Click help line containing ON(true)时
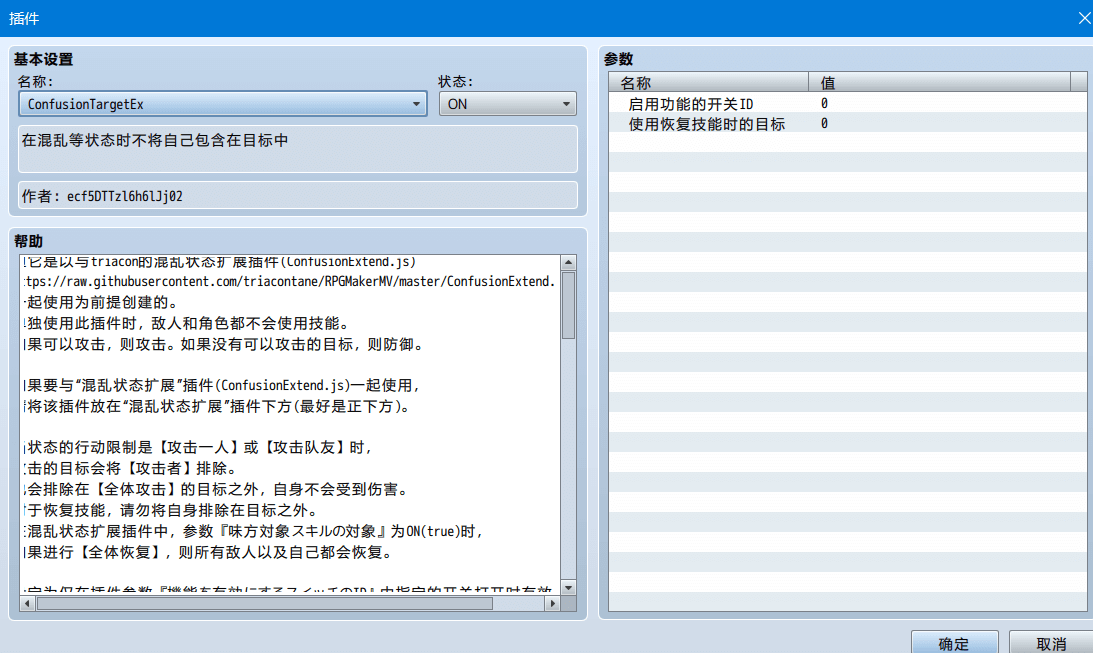1093x653 pixels. point(254,531)
